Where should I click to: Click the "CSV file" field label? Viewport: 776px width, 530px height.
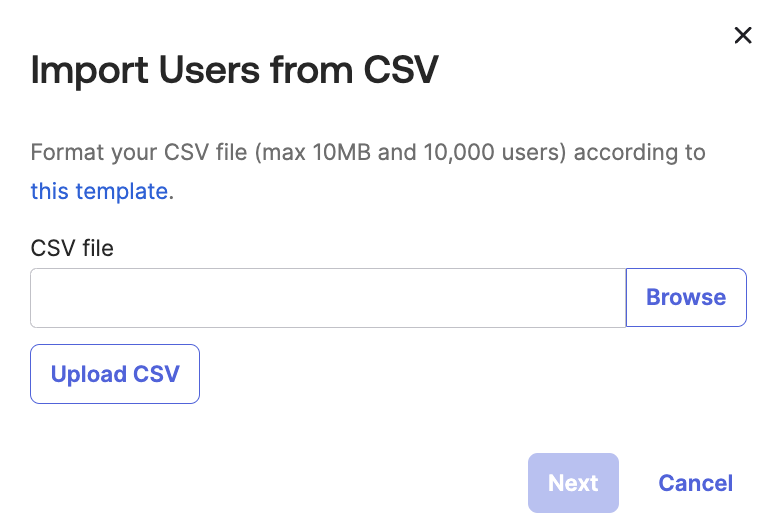pyautogui.click(x=72, y=247)
